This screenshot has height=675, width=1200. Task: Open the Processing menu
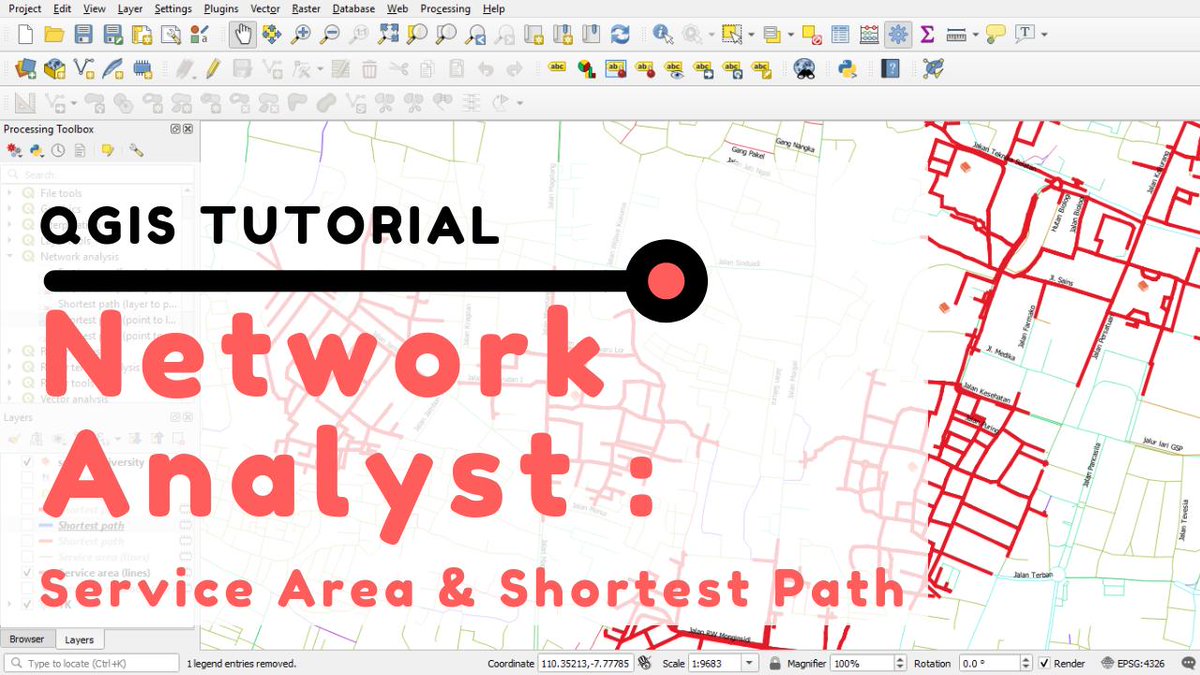pyautogui.click(x=445, y=8)
